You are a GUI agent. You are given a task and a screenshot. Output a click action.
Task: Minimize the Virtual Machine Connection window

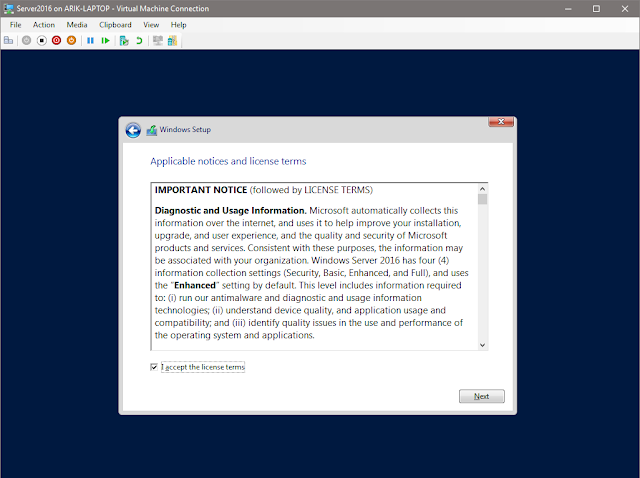pos(568,9)
